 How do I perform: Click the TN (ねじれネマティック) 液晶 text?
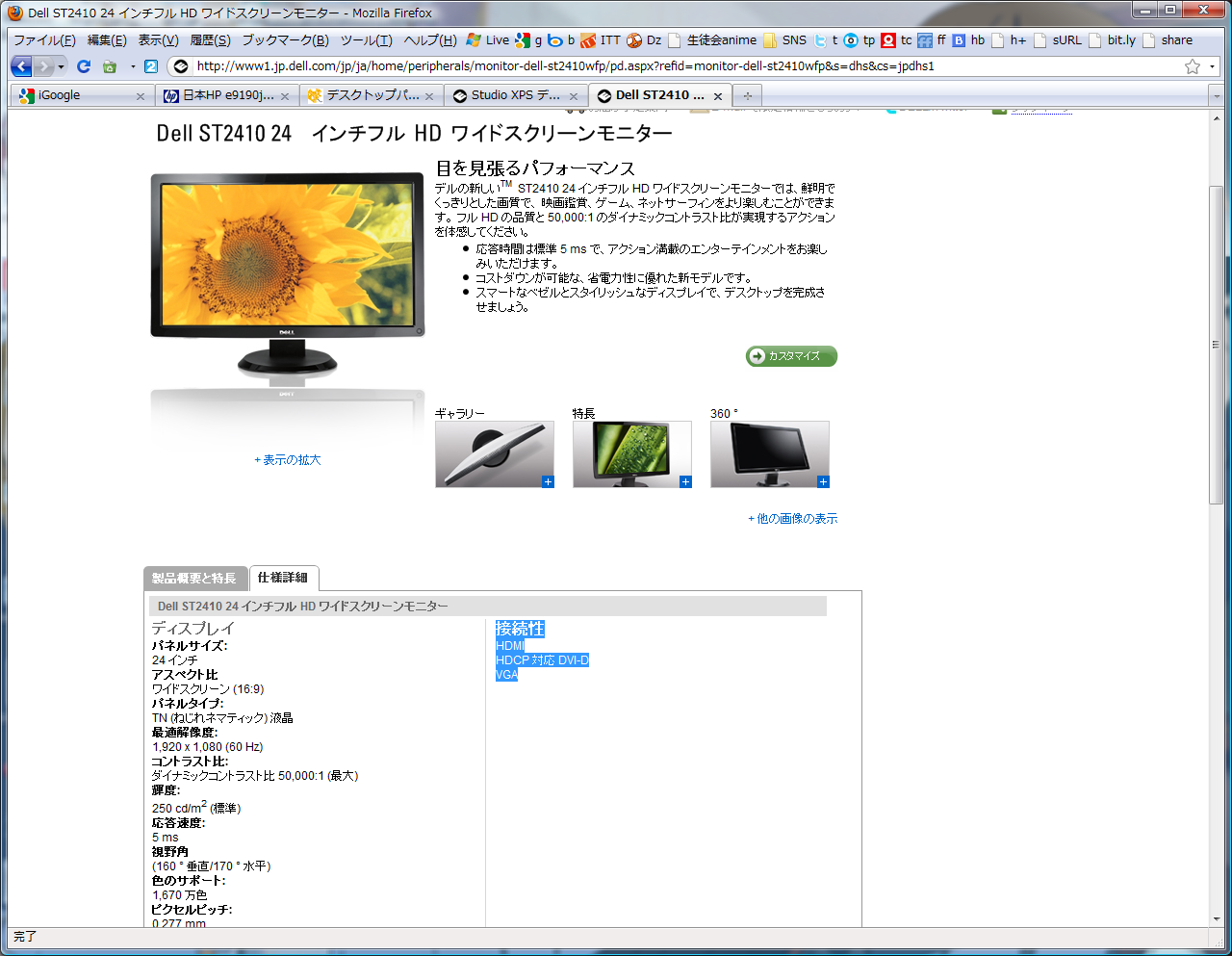222,718
